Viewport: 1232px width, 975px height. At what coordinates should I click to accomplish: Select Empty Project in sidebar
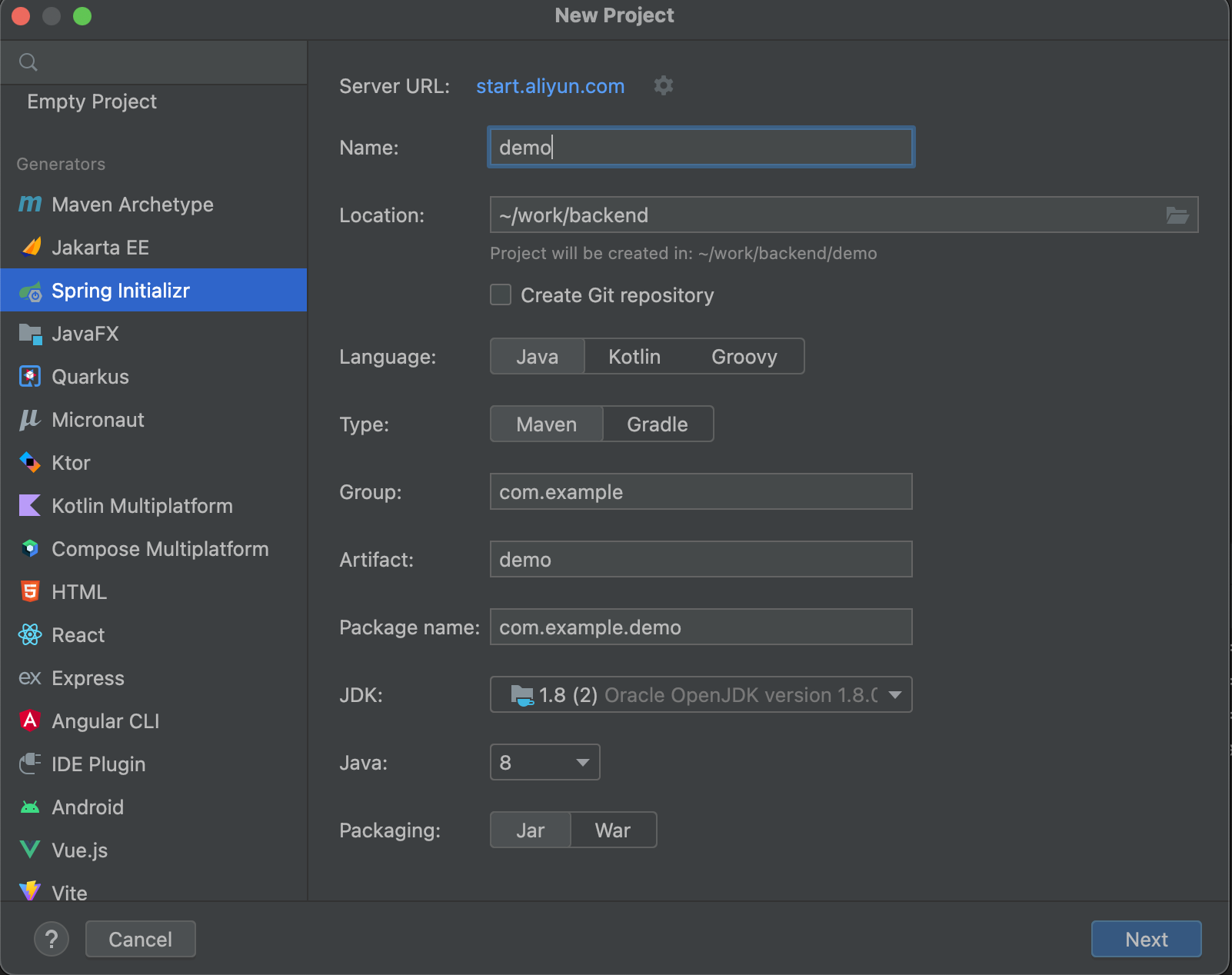(92, 101)
